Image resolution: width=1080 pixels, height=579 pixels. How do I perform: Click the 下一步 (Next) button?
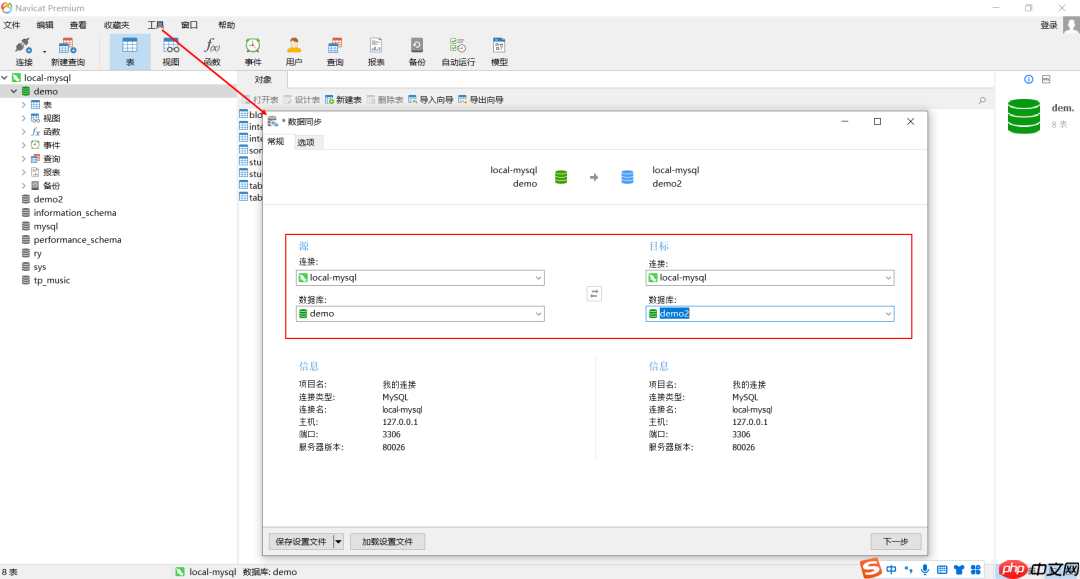(x=895, y=541)
